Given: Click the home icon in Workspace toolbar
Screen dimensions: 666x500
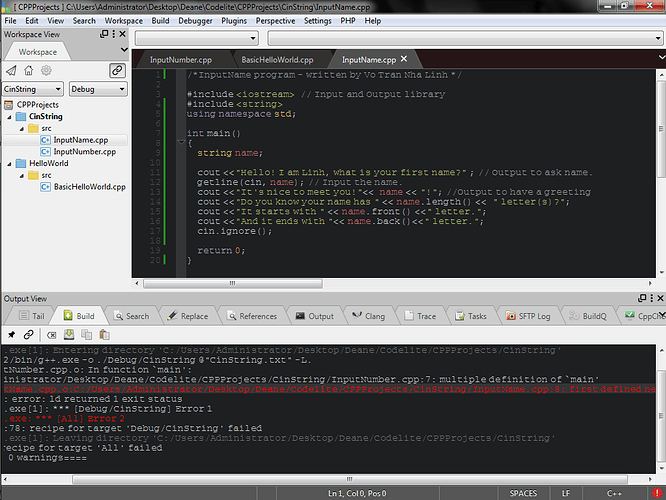Looking at the screenshot, I should pyautogui.click(x=28, y=70).
